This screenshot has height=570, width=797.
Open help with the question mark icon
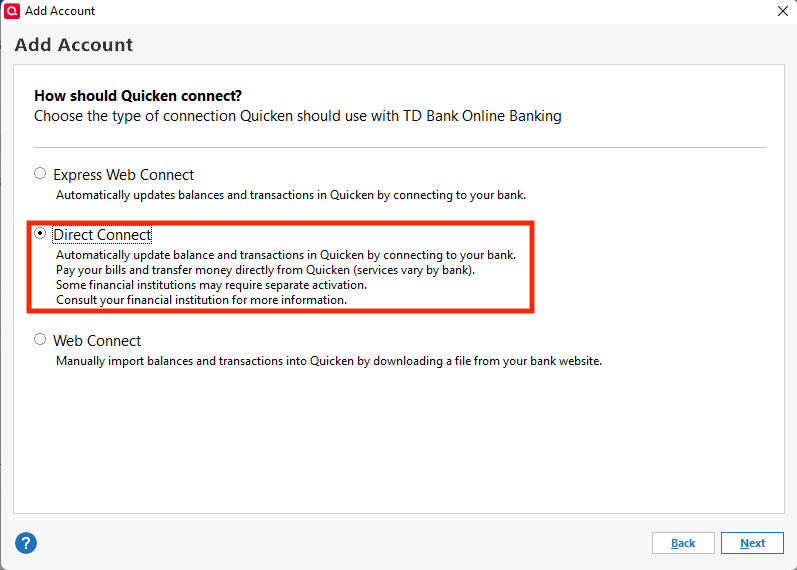pyautogui.click(x=26, y=543)
